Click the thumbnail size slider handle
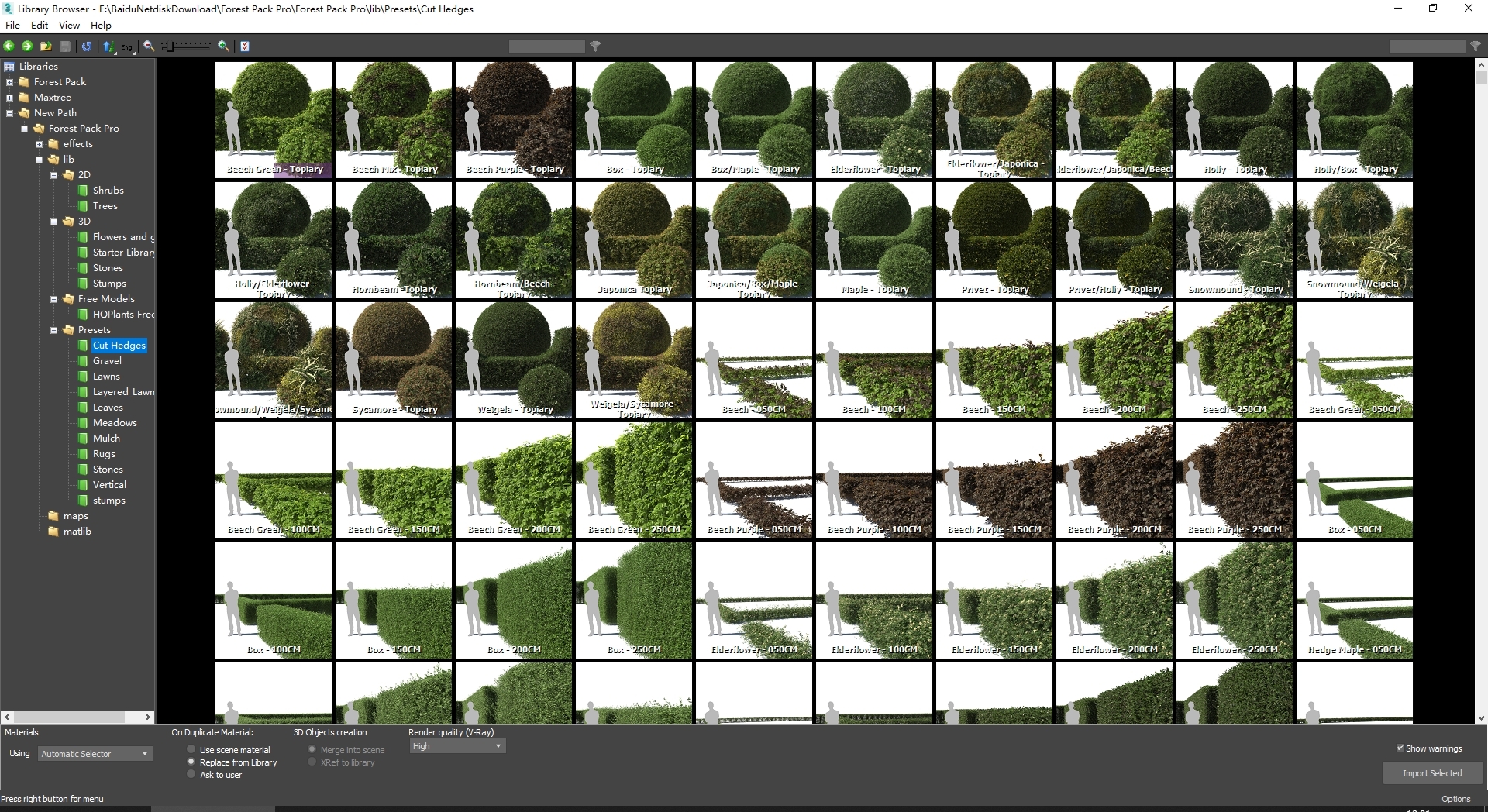 [173, 46]
